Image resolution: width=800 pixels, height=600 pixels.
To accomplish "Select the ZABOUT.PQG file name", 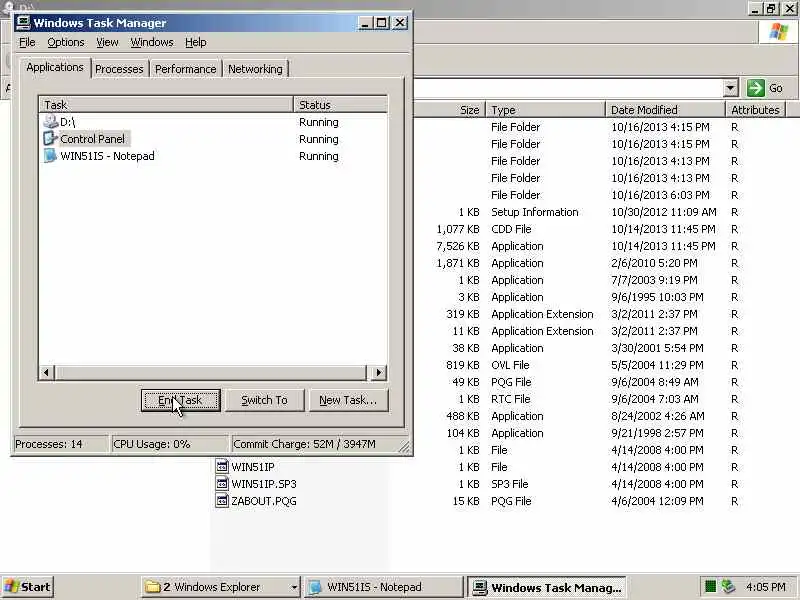I will (264, 501).
